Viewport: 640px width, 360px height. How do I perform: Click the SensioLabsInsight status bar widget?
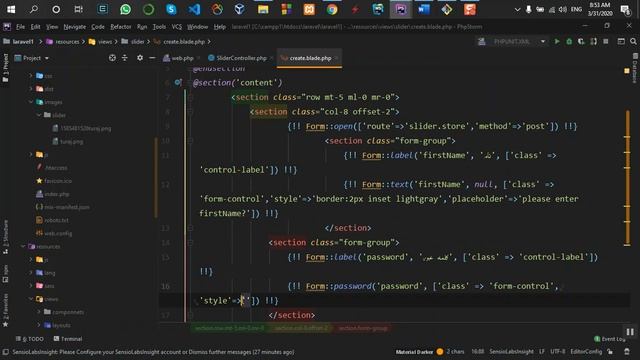511,351
